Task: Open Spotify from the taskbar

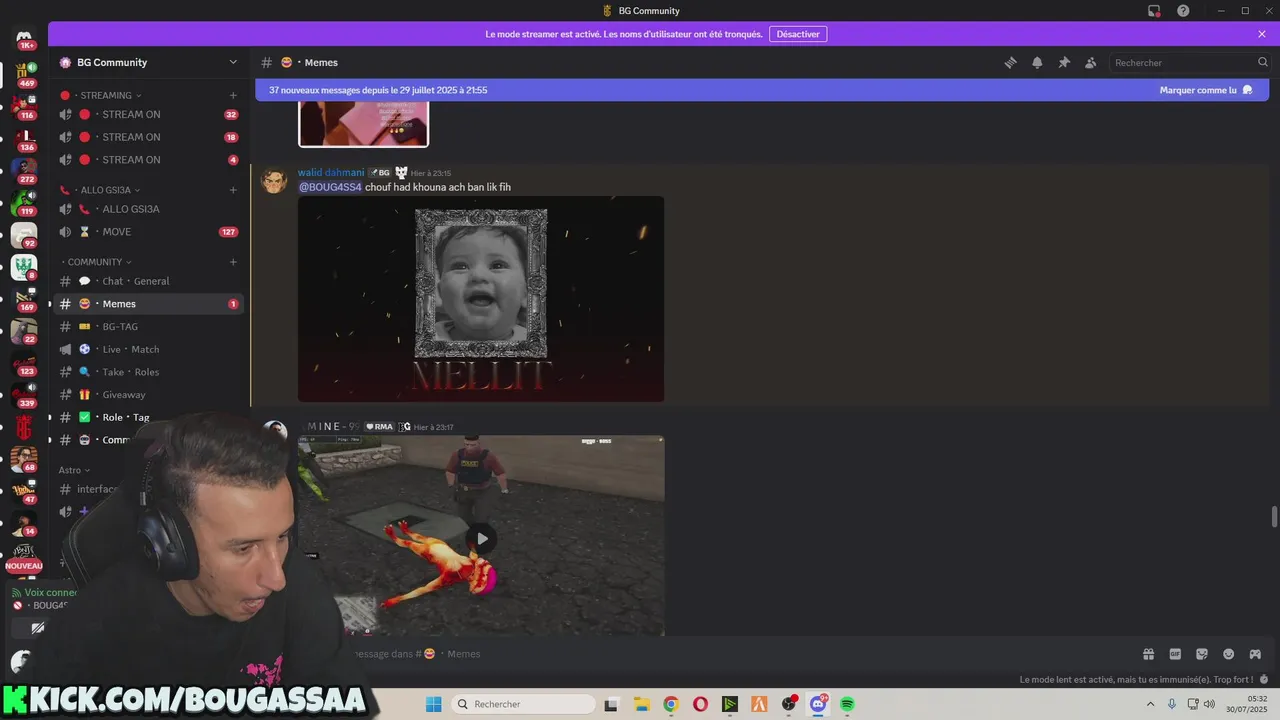Action: point(847,704)
